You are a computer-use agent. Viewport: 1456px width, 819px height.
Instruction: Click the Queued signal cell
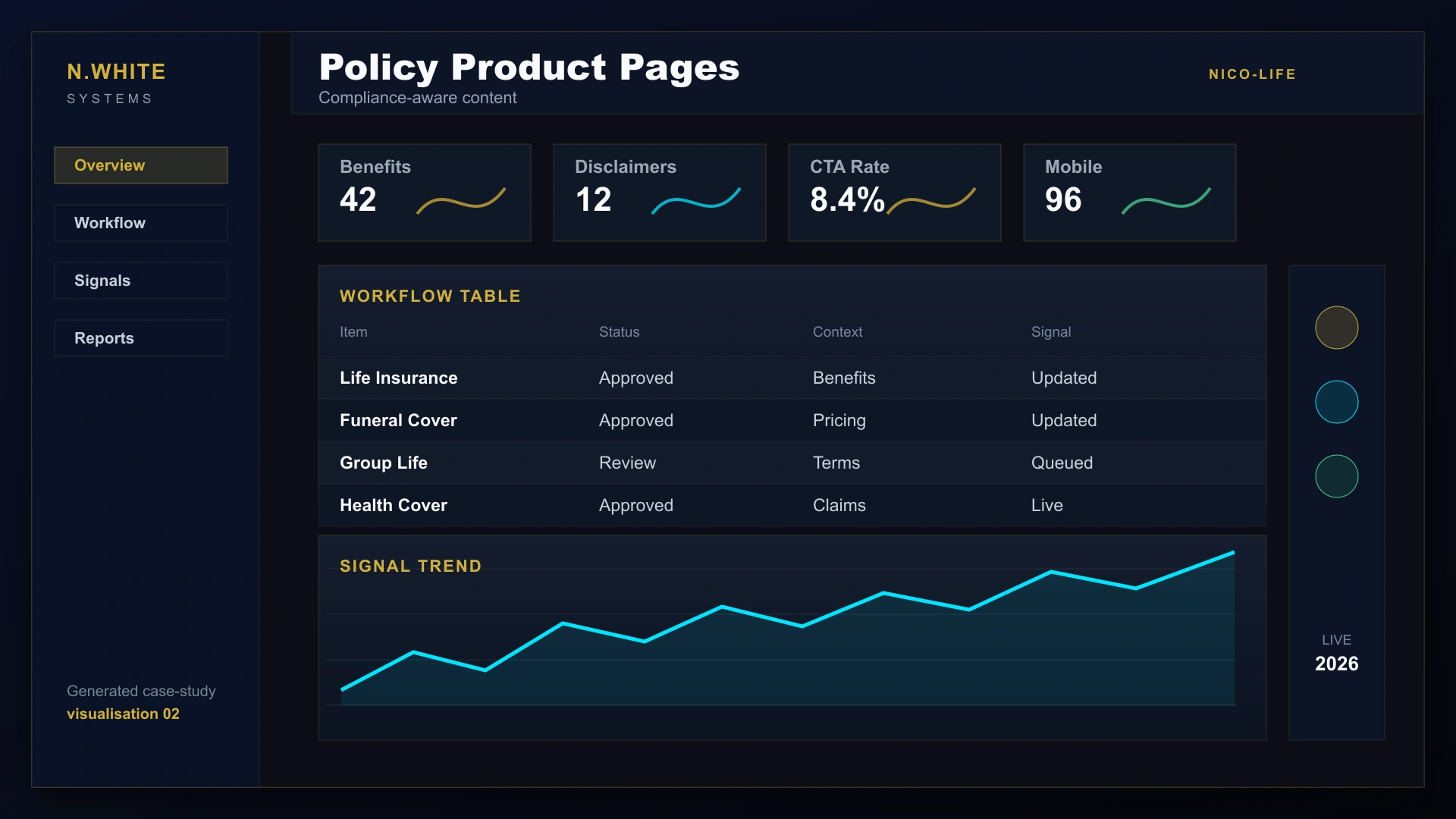(x=1062, y=463)
